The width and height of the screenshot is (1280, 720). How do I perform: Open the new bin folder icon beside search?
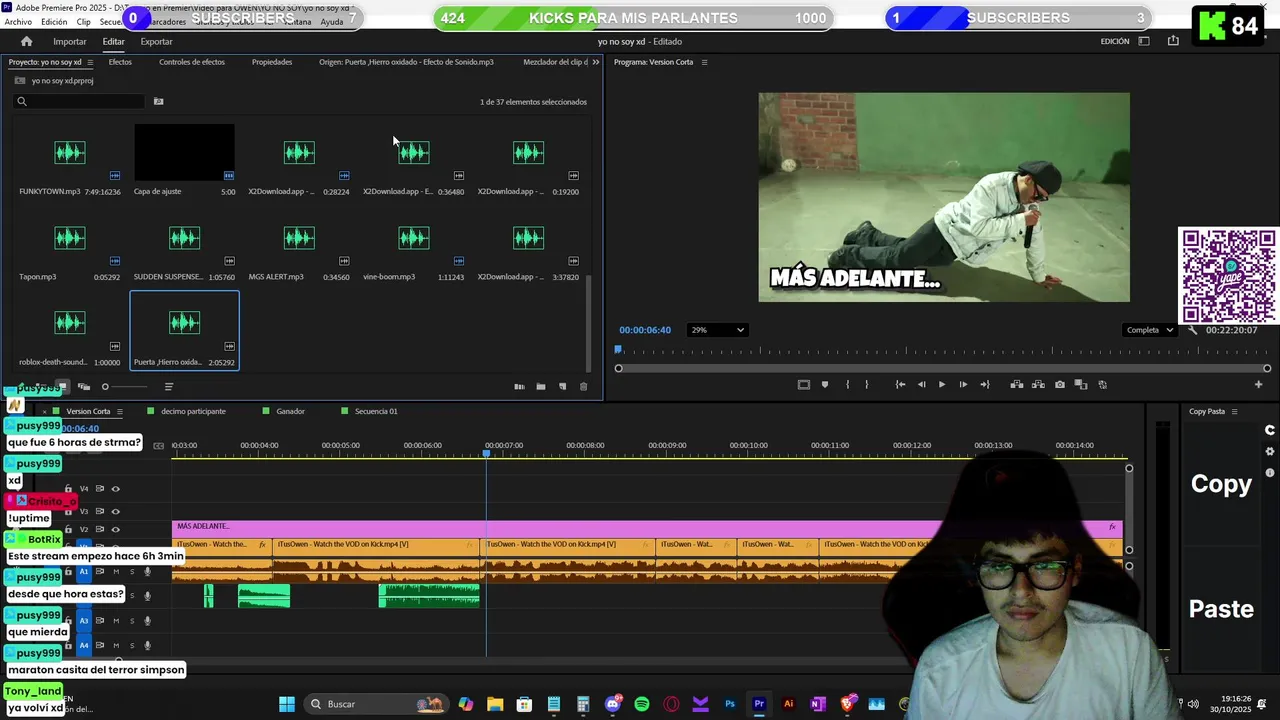(x=158, y=101)
